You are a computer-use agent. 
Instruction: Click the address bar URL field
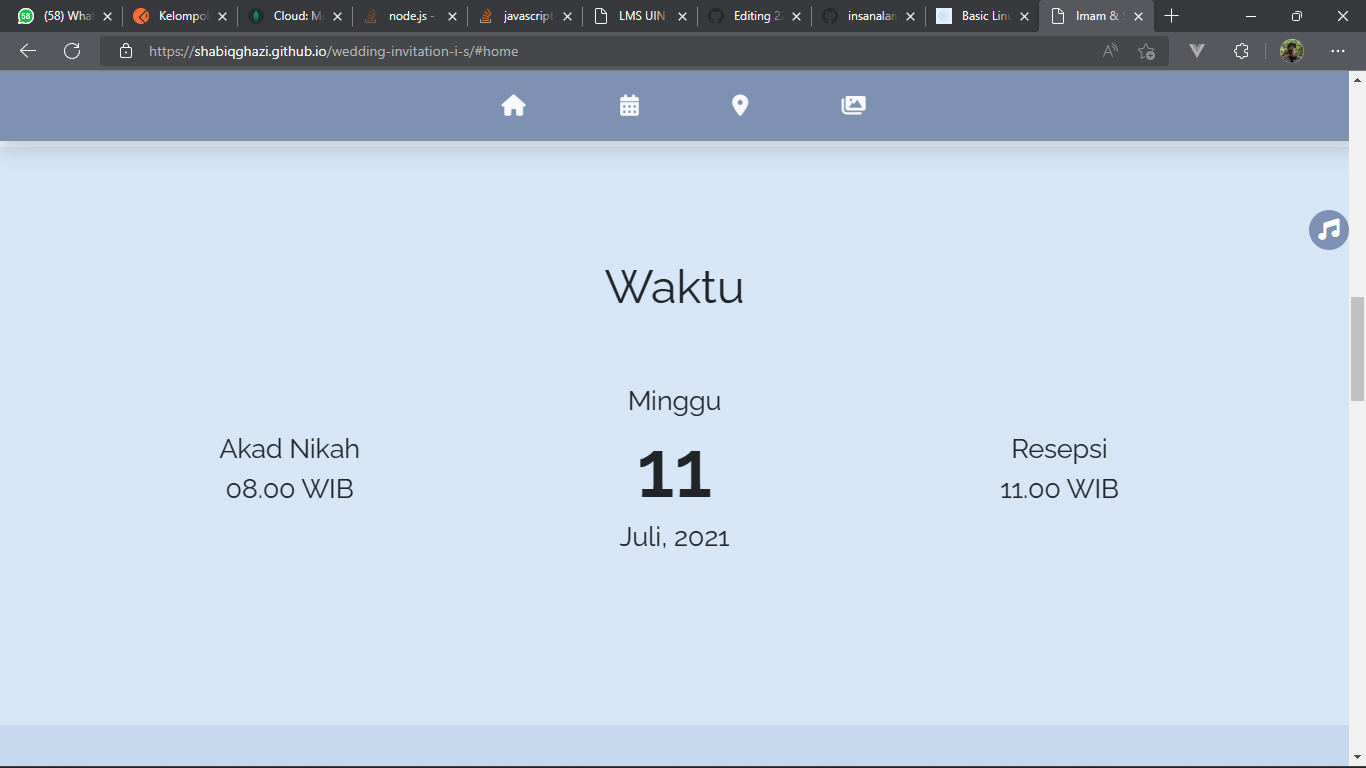(x=400, y=51)
